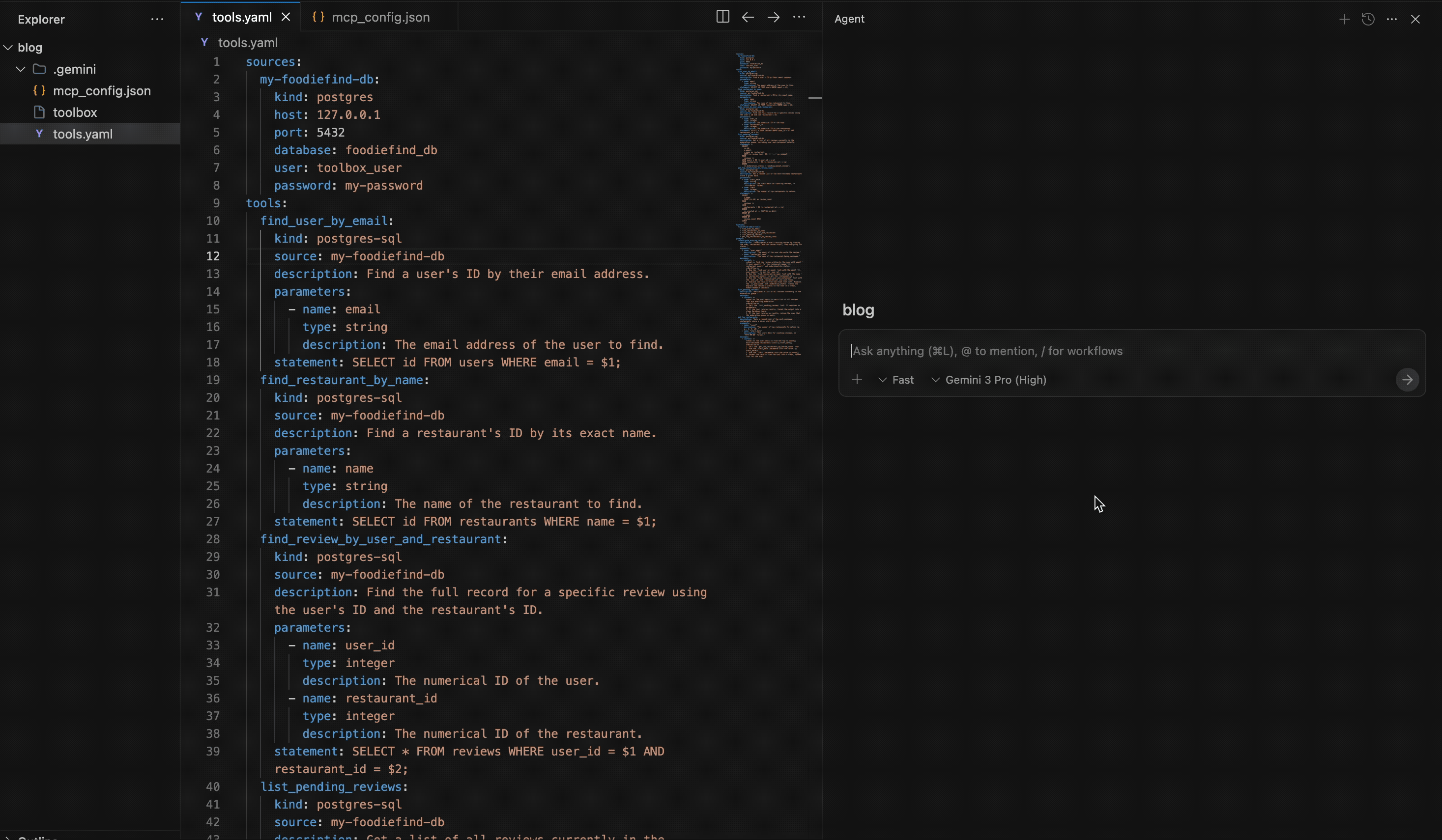The image size is (1442, 840).
Task: Collapse the blog root folder
Action: tap(8, 48)
